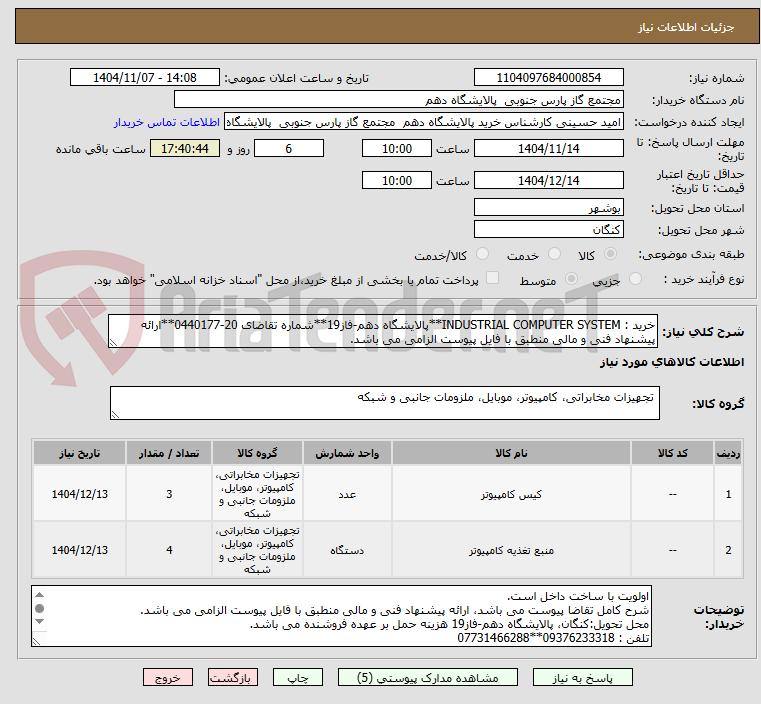The image size is (761, 704).
Task: Click the دستگاه unit cell
Action: [x=347, y=550]
